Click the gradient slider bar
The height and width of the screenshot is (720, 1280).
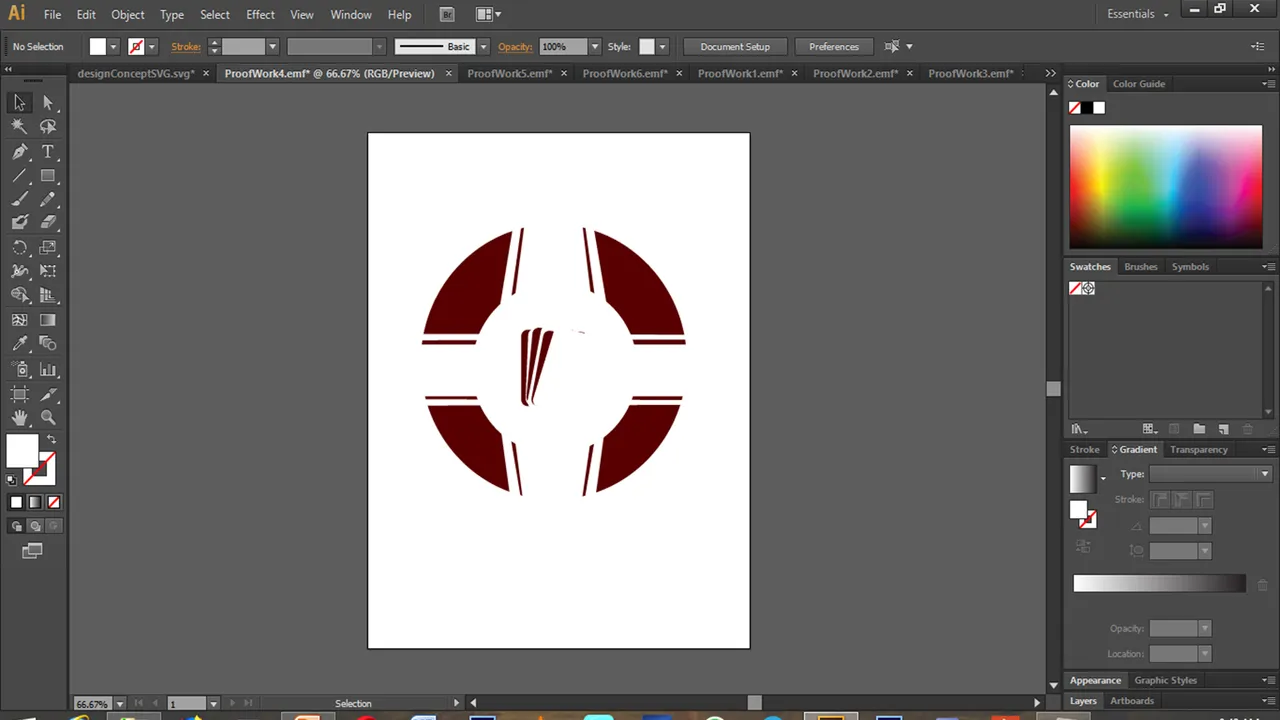coord(1159,584)
